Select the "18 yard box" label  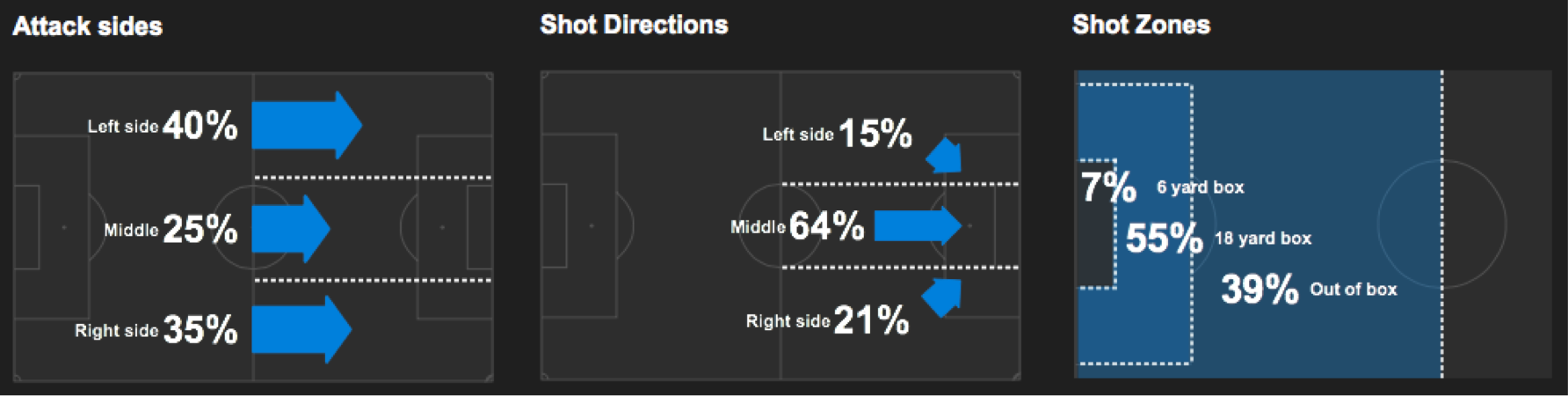tap(1262, 238)
